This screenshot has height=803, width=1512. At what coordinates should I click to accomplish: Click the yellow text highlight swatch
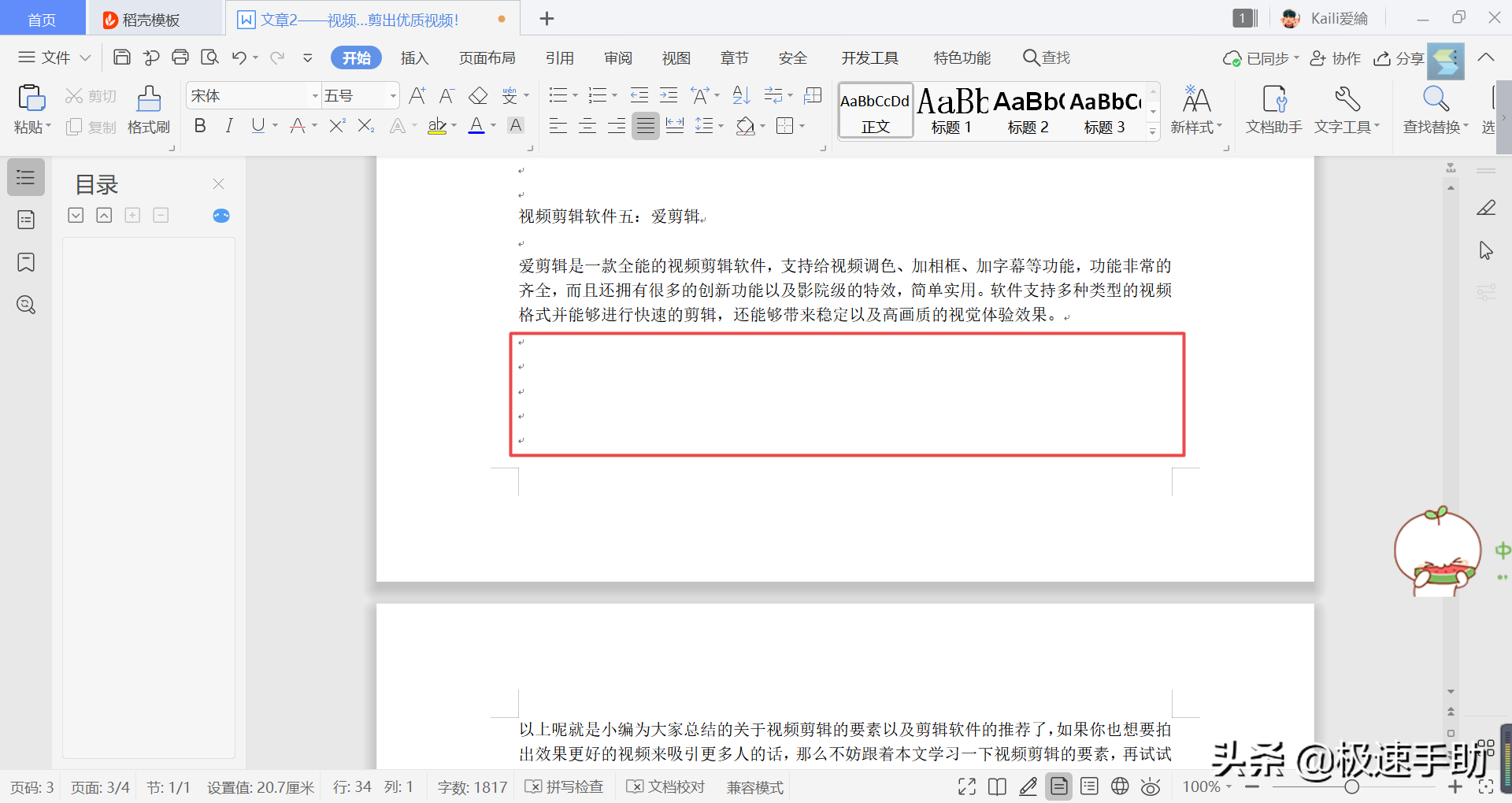click(437, 125)
